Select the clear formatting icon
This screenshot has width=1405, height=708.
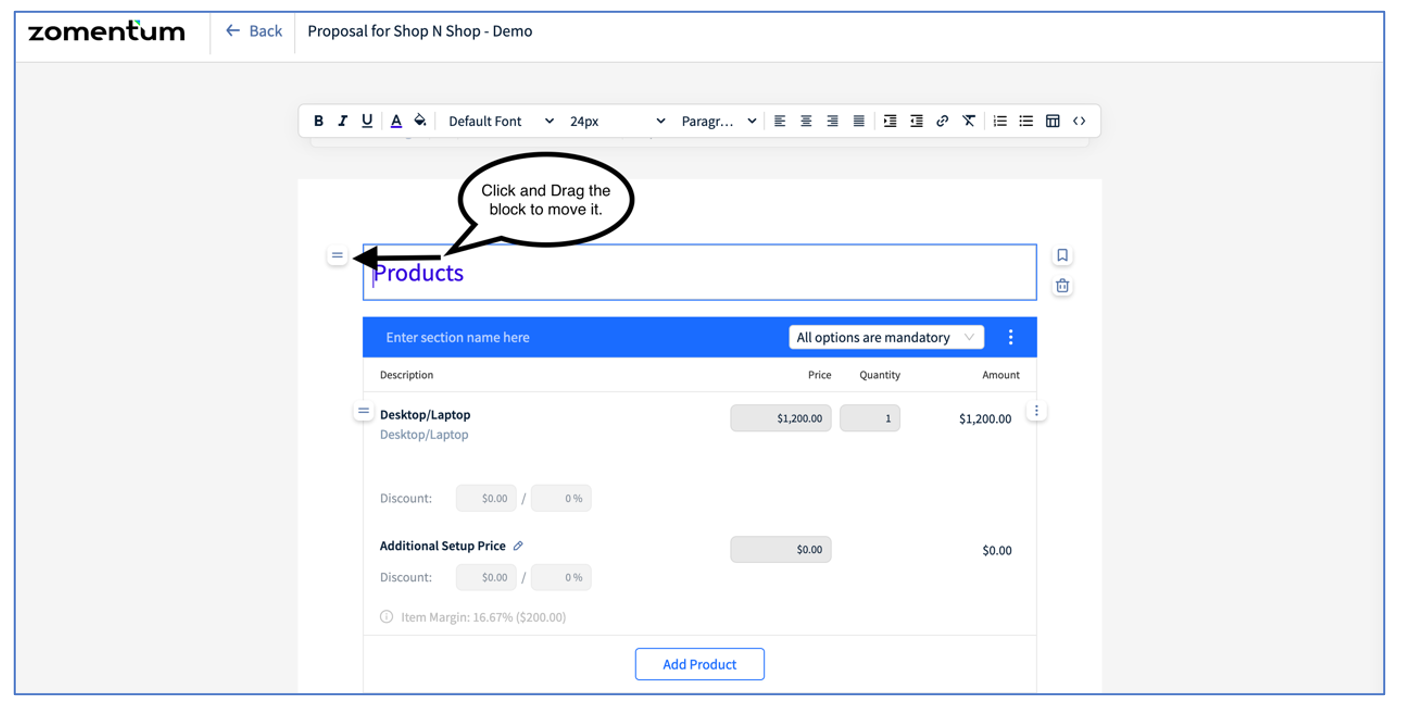[967, 120]
